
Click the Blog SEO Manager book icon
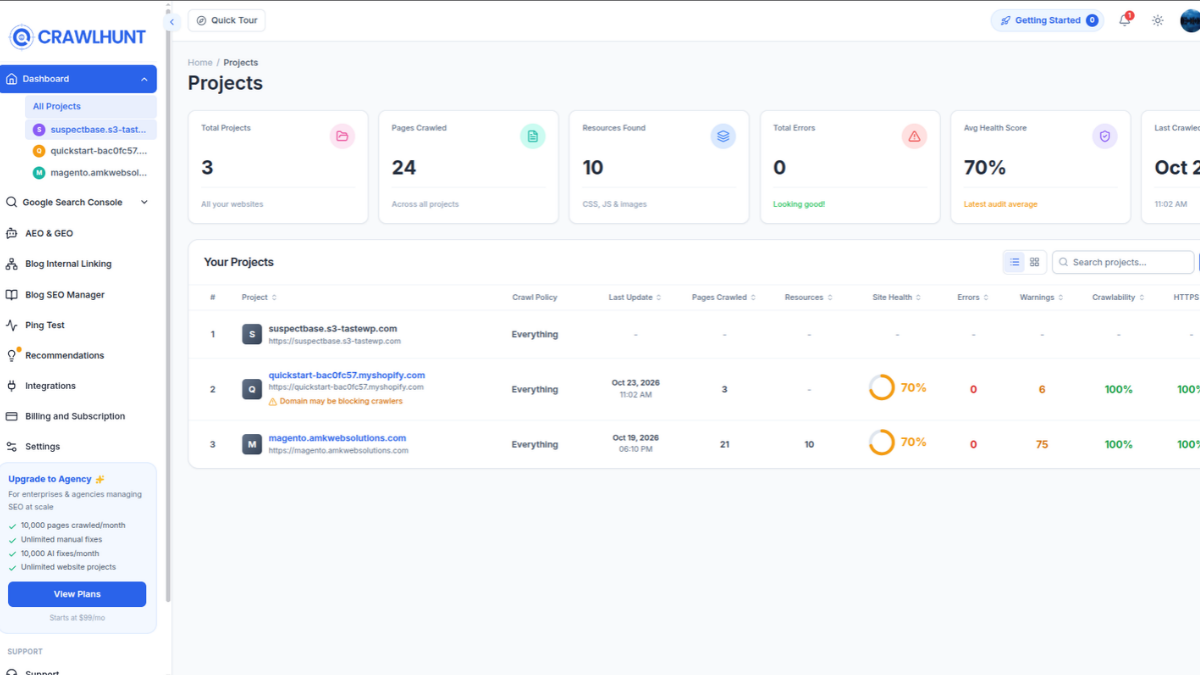click(12, 295)
